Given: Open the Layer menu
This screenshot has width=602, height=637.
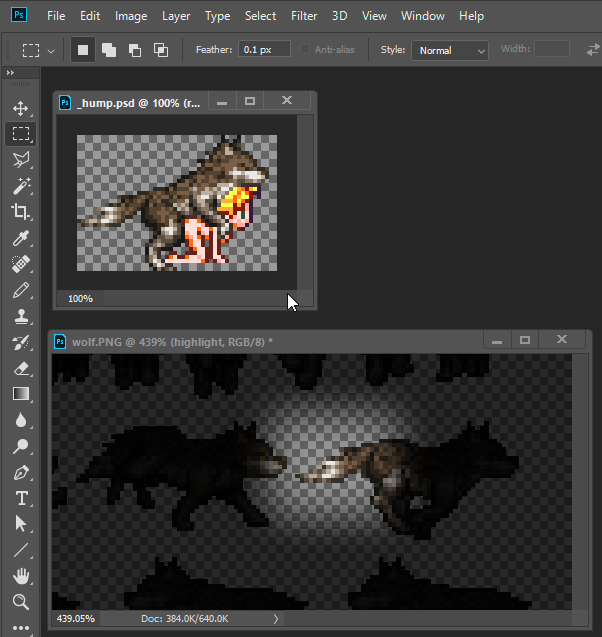Looking at the screenshot, I should [x=177, y=16].
